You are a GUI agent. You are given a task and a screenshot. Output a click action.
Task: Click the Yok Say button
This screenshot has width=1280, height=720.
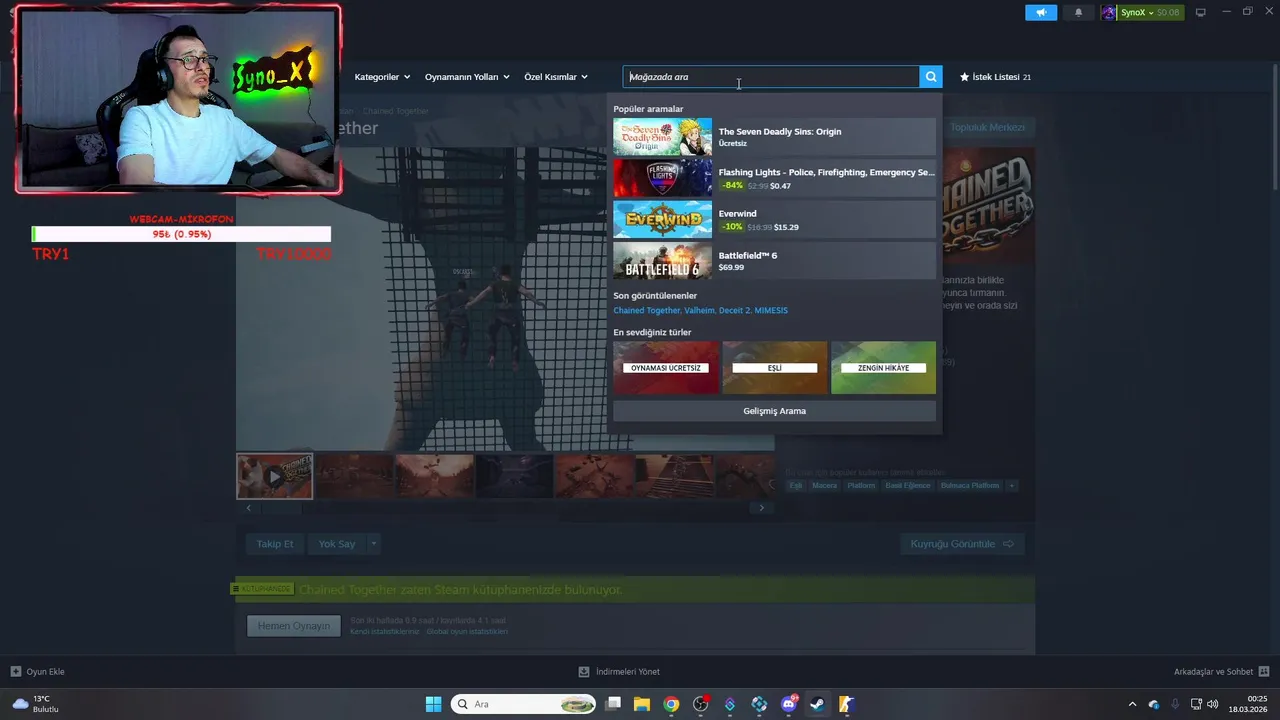(337, 544)
